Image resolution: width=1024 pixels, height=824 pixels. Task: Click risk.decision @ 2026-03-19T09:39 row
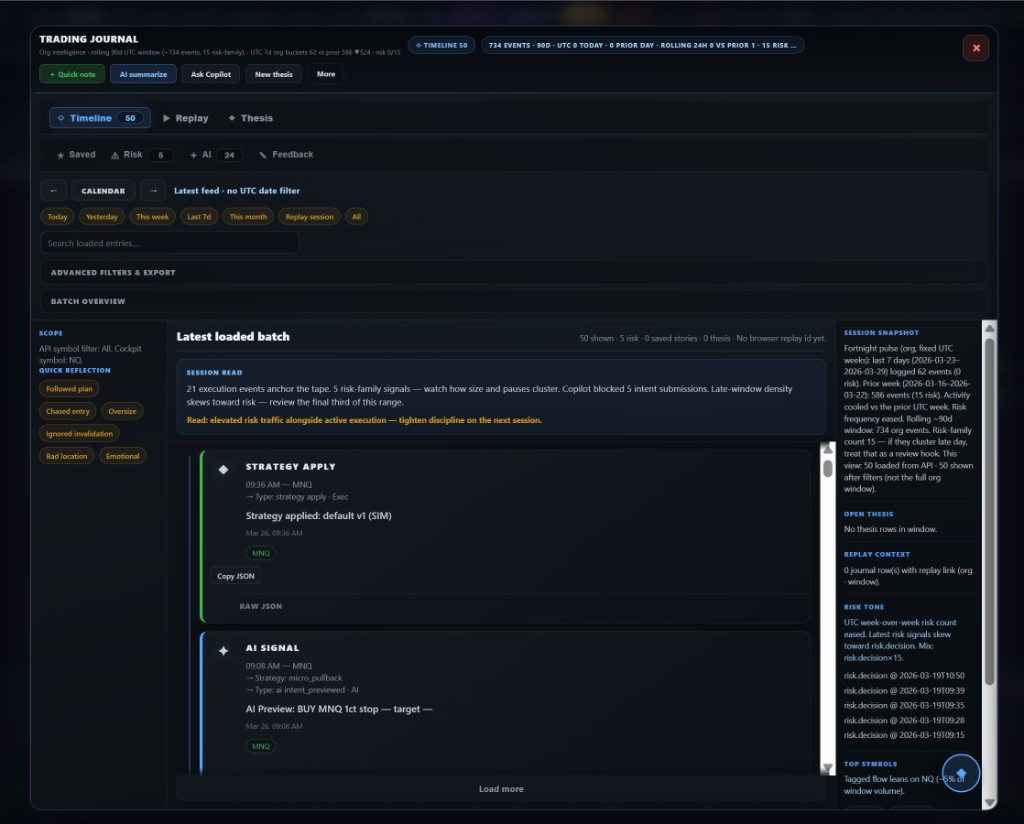(904, 691)
